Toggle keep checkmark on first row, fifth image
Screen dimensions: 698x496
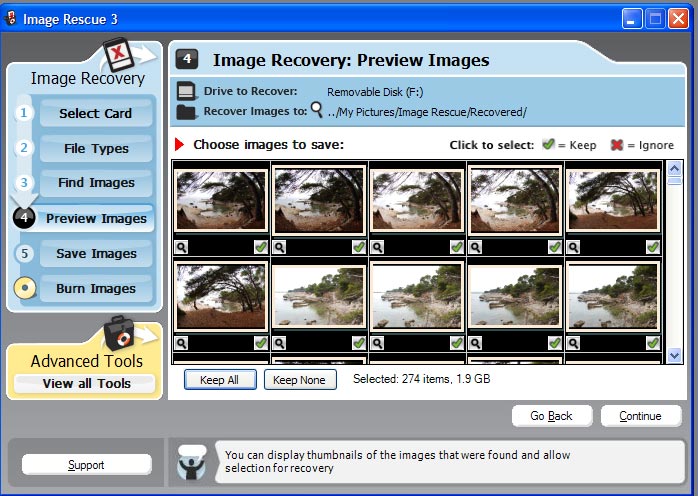point(653,247)
